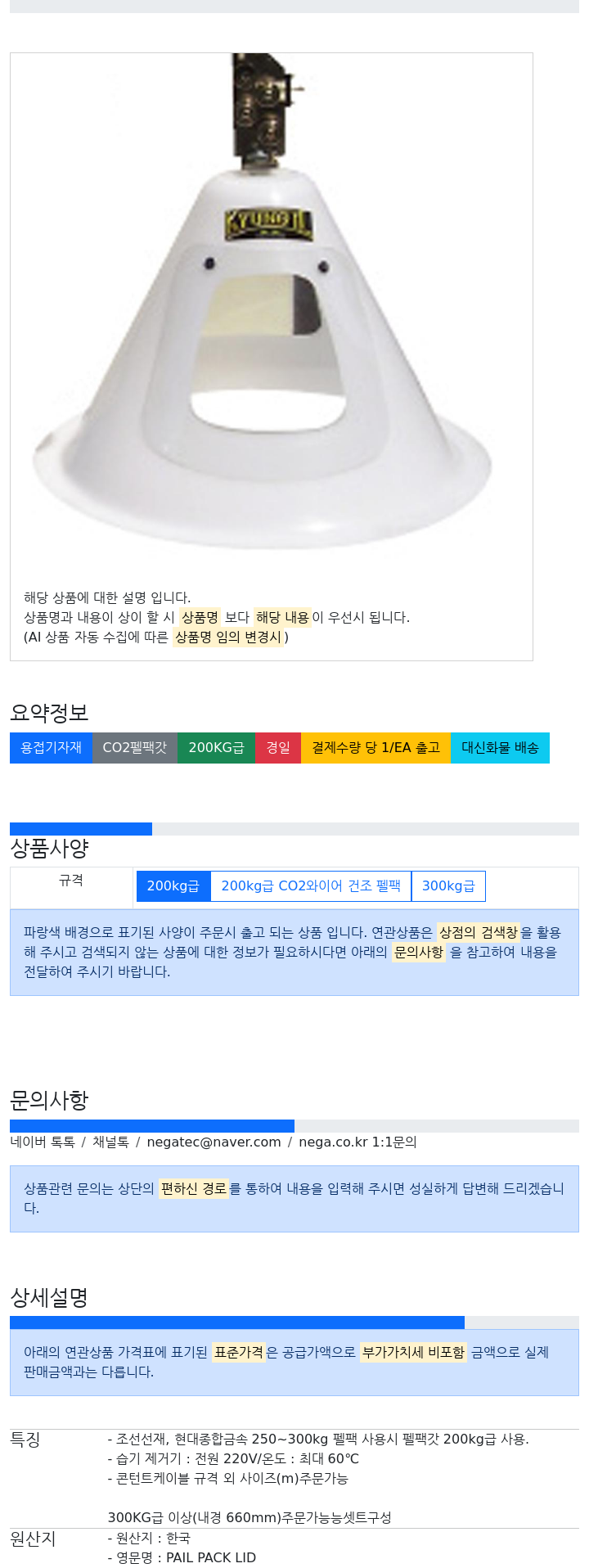The height and width of the screenshot is (1568, 589).
Task: Select the cyan 대신화물 배송 badge
Action: click(x=500, y=748)
